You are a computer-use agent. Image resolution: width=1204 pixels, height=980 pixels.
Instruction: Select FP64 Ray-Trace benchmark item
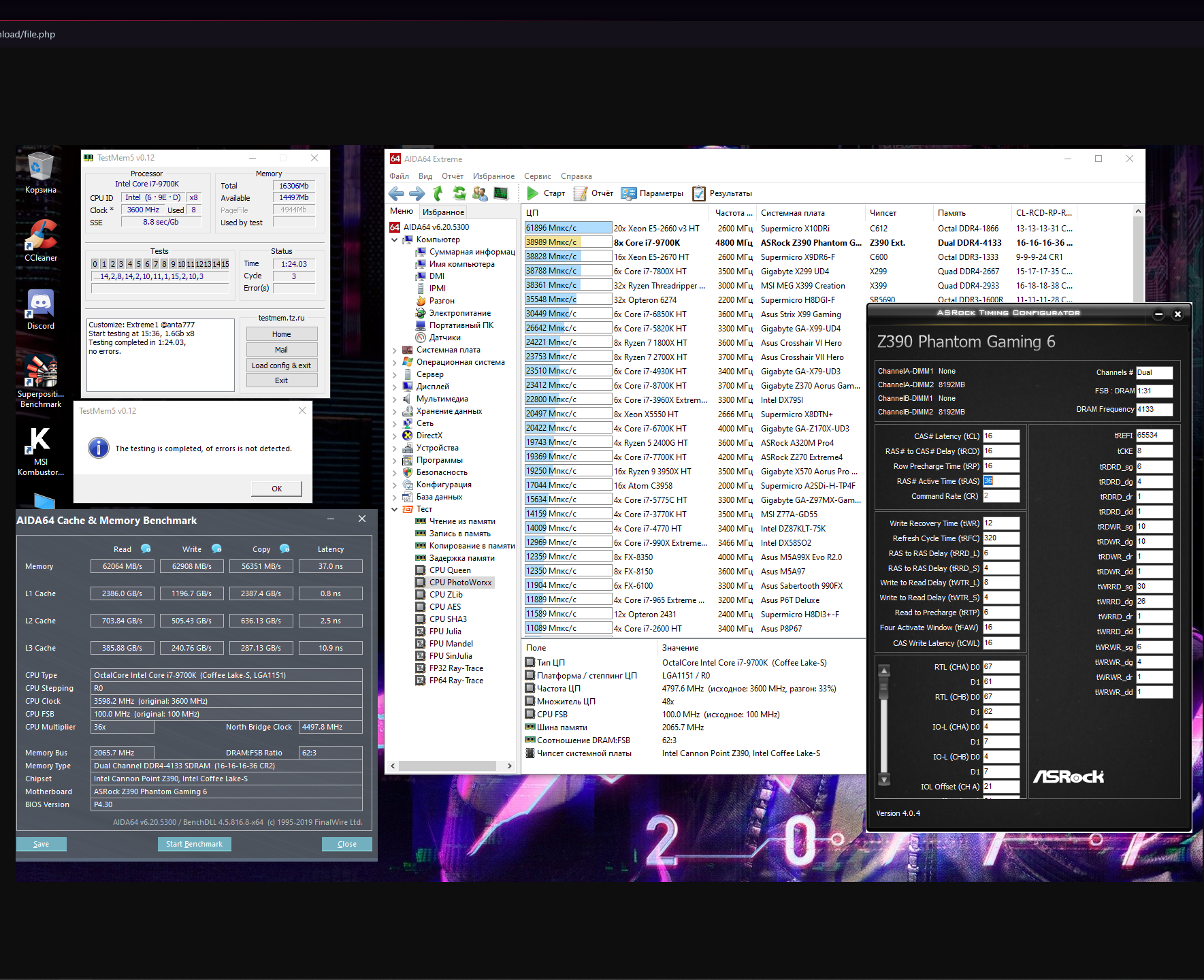click(449, 681)
